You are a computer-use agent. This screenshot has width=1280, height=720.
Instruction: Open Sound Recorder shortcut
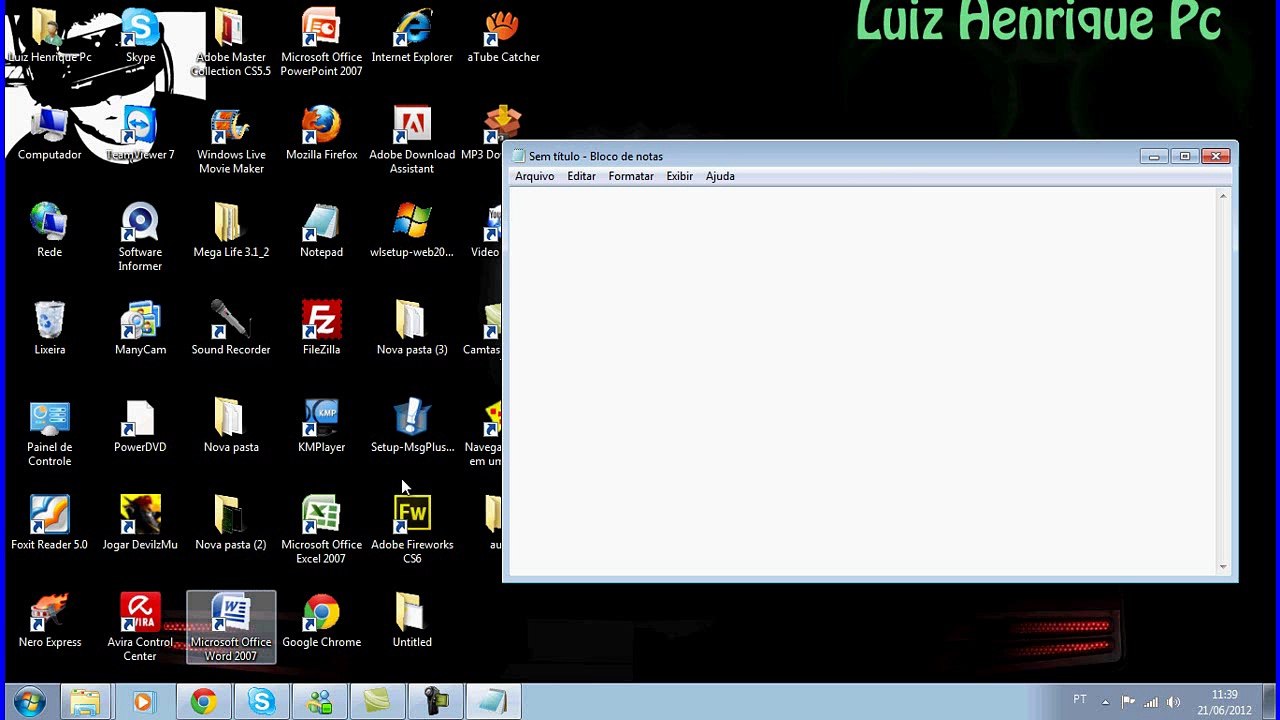(x=231, y=328)
